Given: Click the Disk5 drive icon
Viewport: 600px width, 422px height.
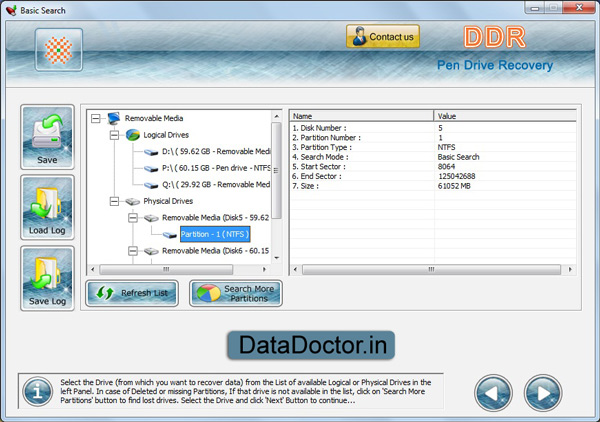Looking at the screenshot, I should point(151,218).
